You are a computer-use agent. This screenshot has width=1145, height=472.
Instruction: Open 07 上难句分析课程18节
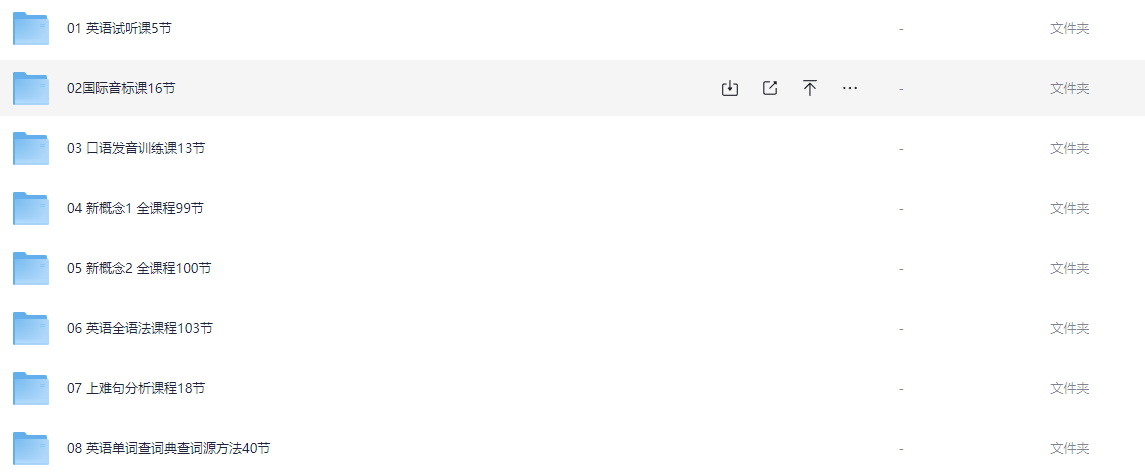click(136, 388)
